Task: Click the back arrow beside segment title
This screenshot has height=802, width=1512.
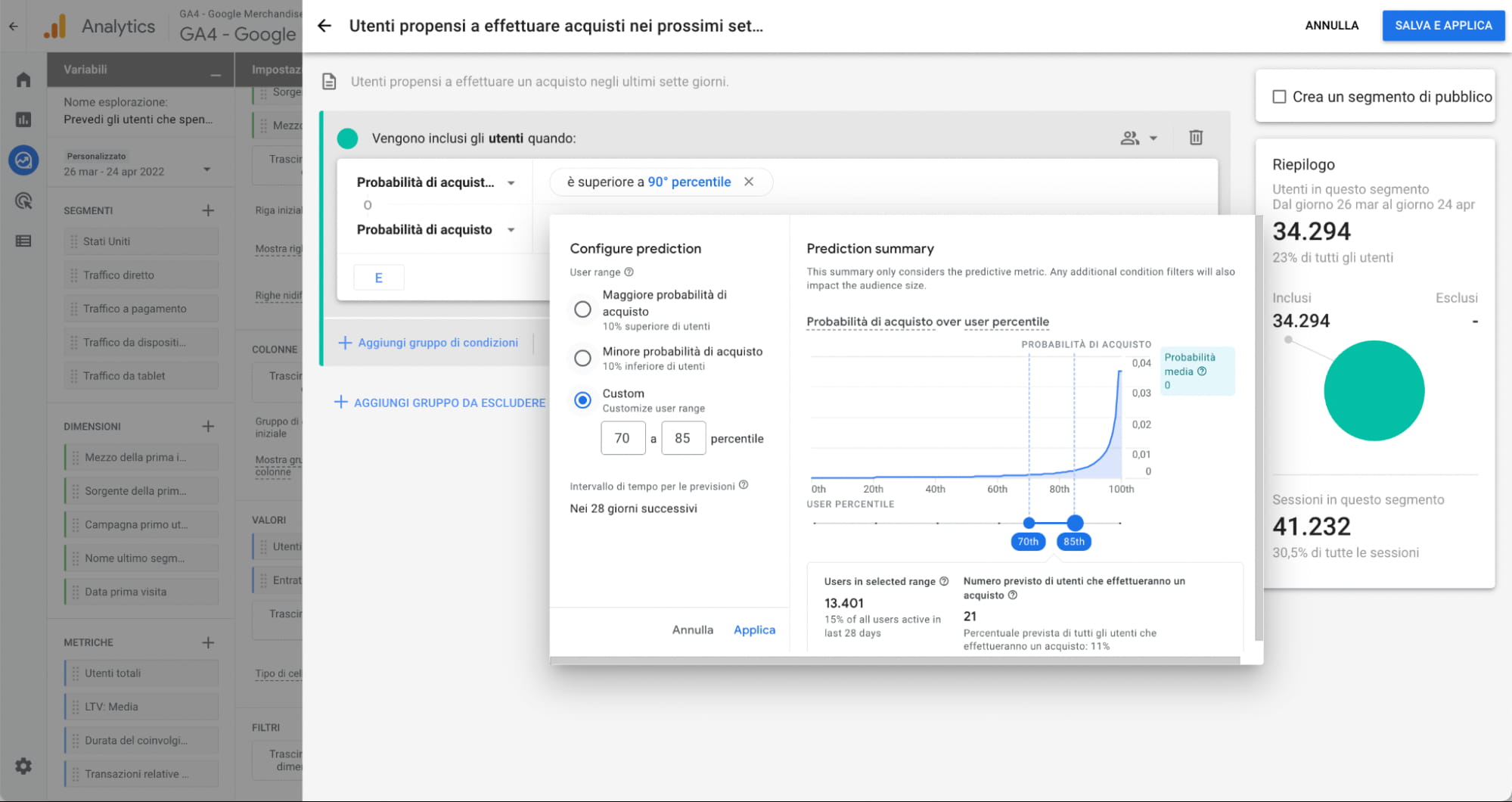Action: (324, 26)
